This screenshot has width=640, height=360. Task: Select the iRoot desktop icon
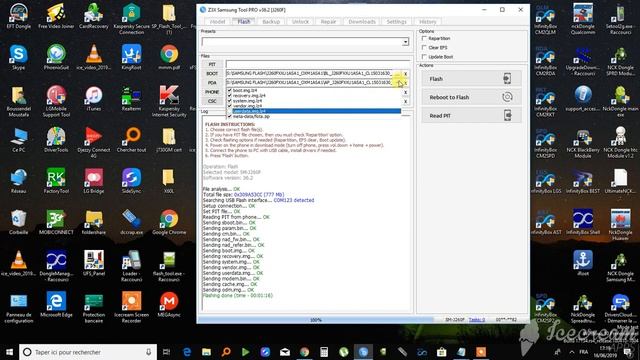point(583,263)
